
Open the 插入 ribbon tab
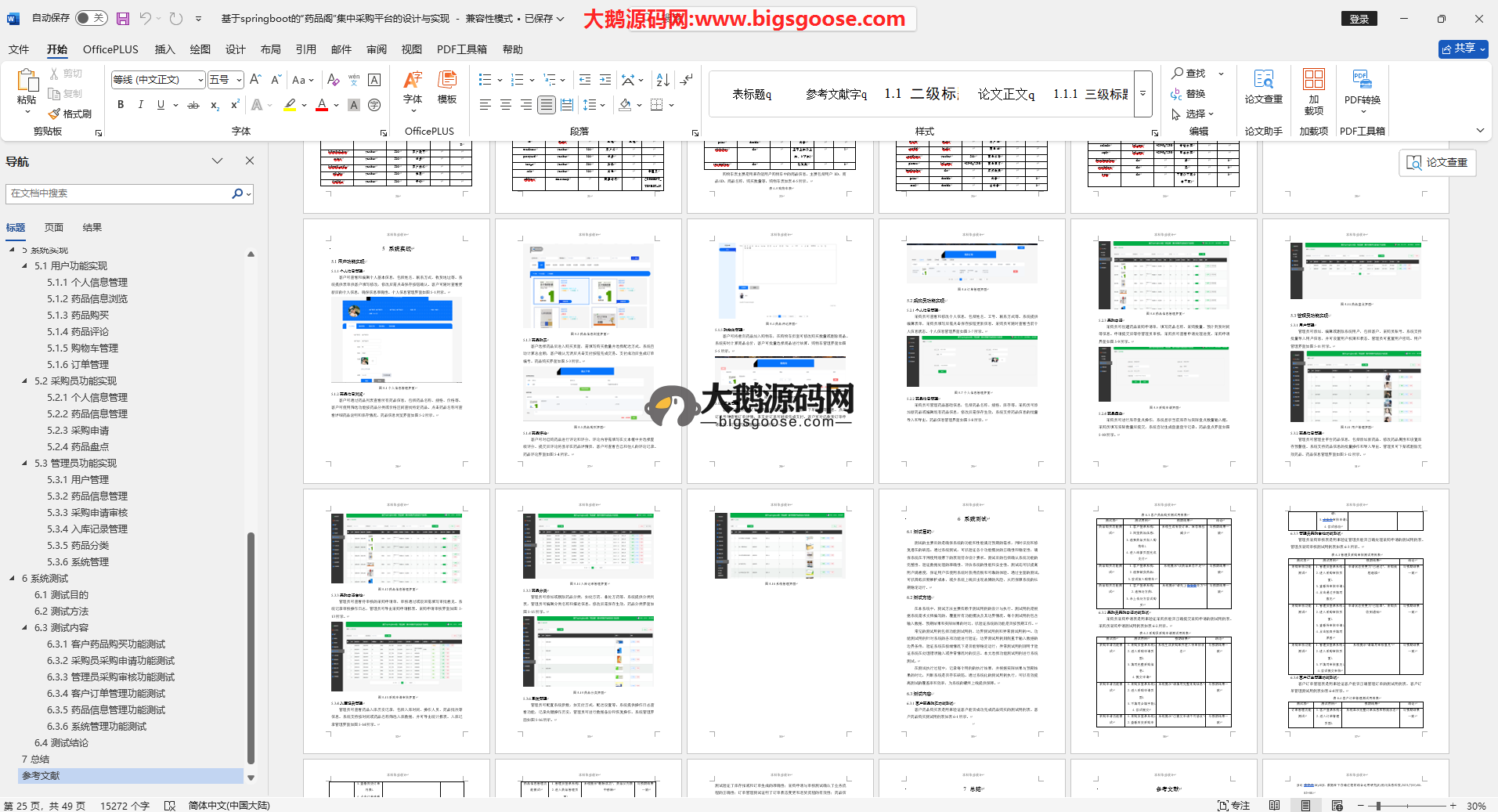tap(164, 49)
